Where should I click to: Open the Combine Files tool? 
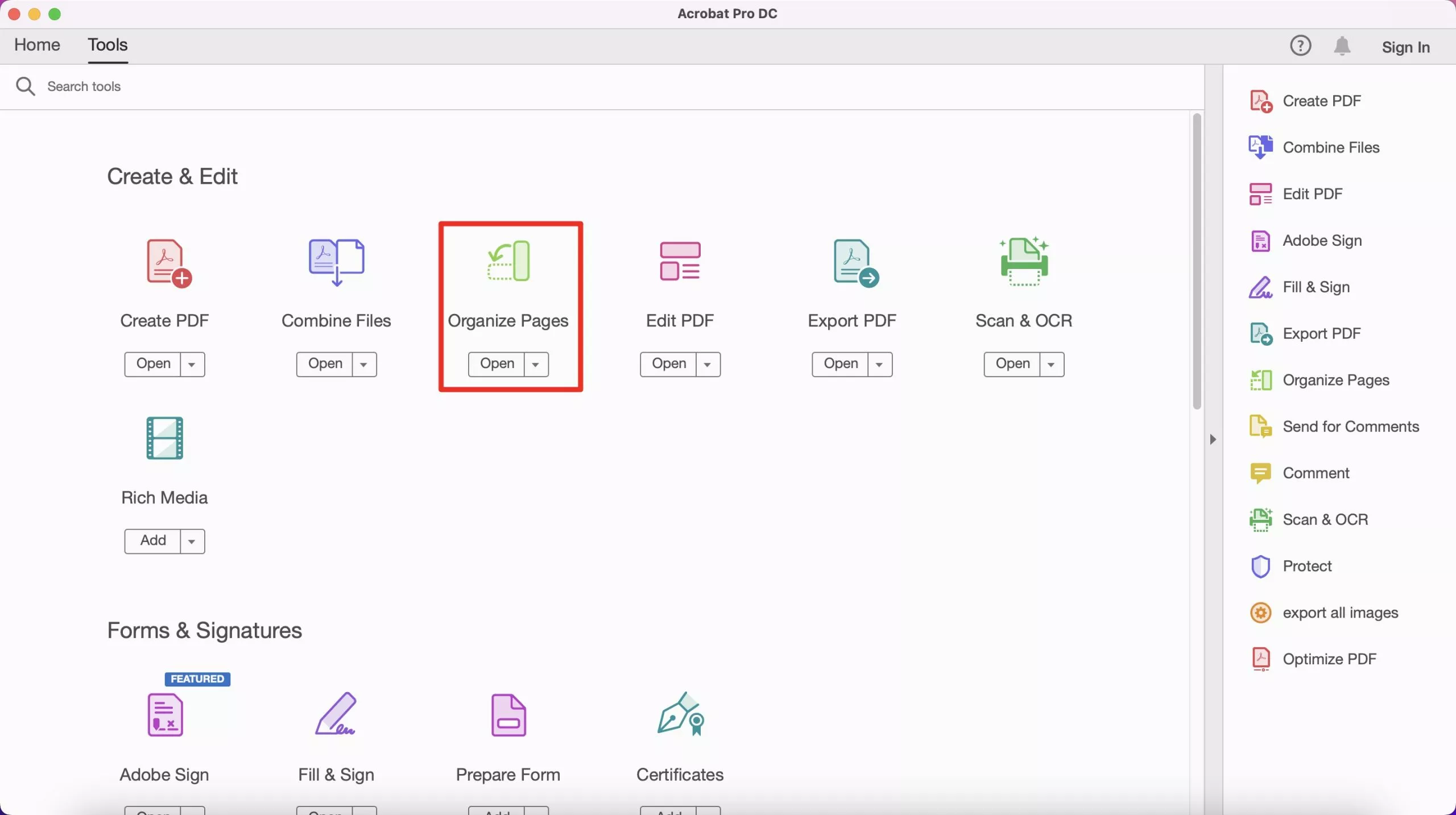[x=326, y=363]
